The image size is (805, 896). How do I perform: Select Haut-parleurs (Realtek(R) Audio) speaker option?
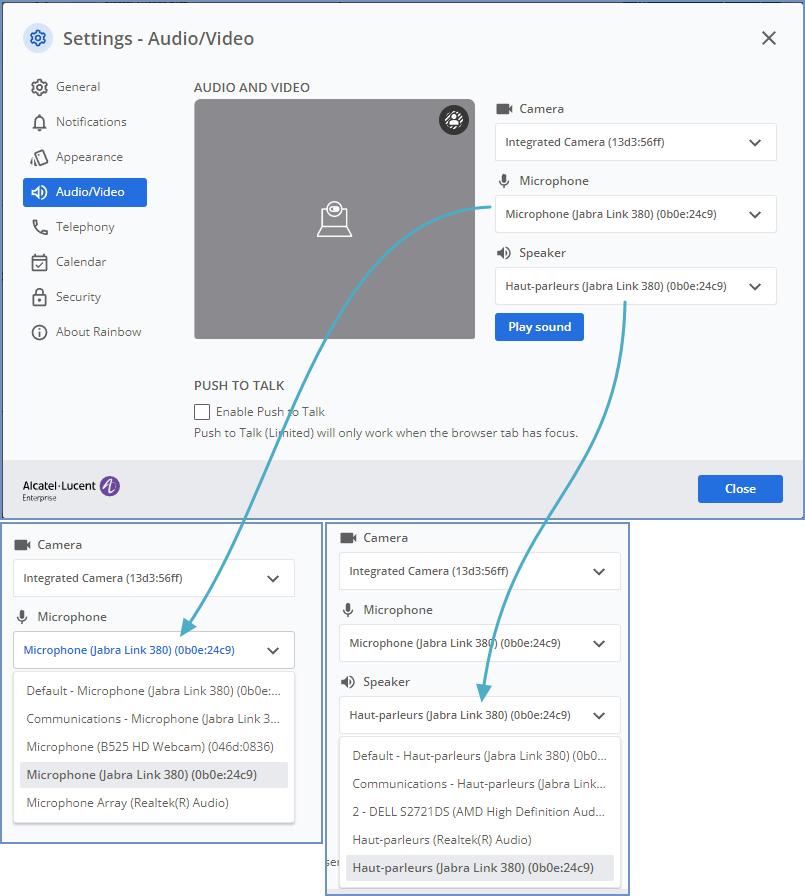pos(442,840)
